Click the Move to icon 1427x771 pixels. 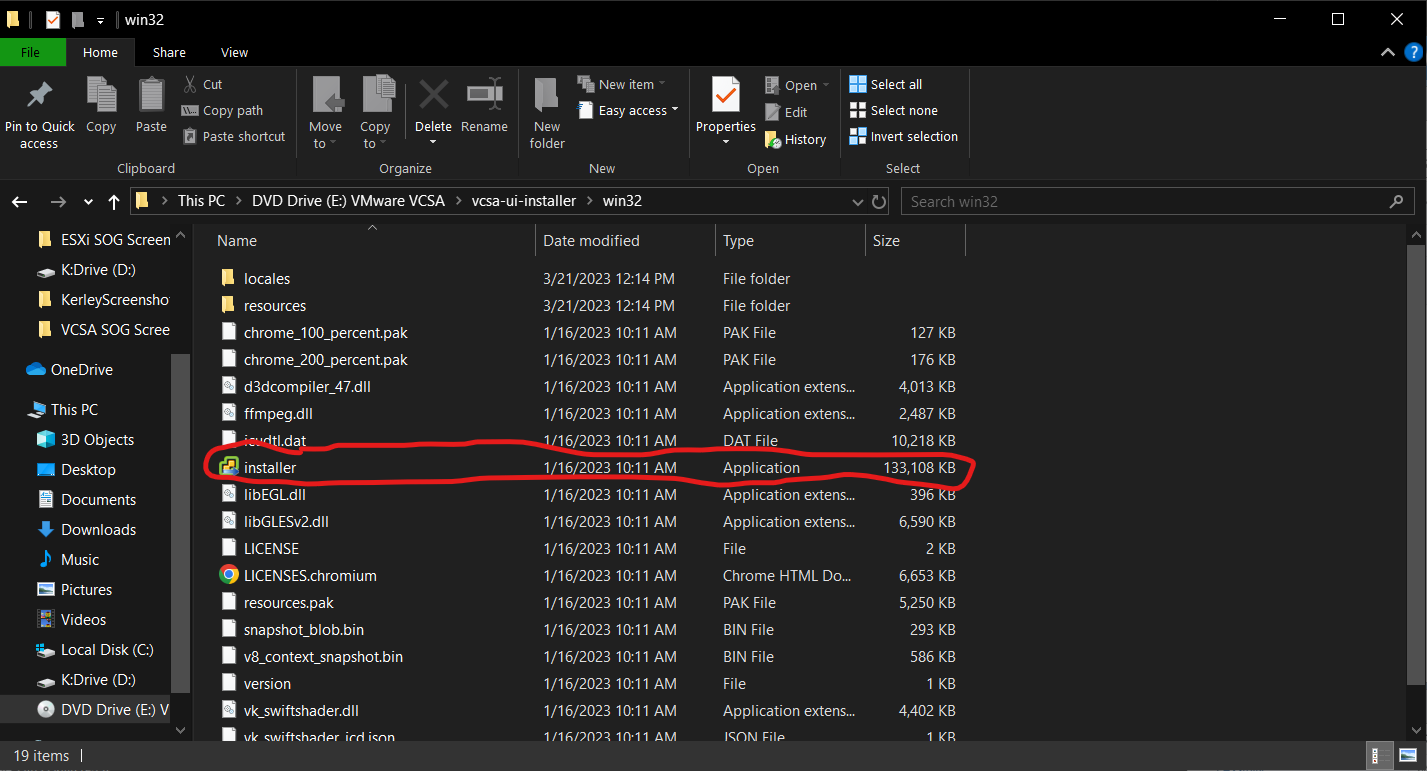(x=326, y=95)
